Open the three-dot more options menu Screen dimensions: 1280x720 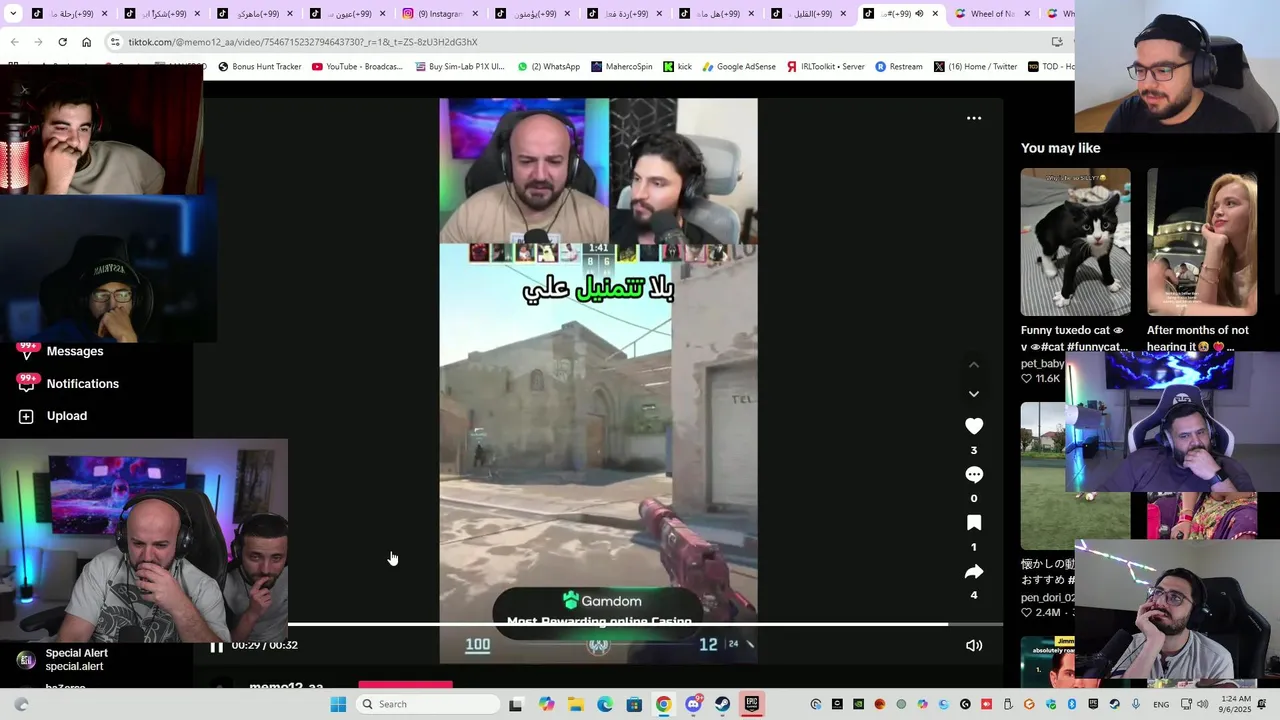tap(974, 118)
